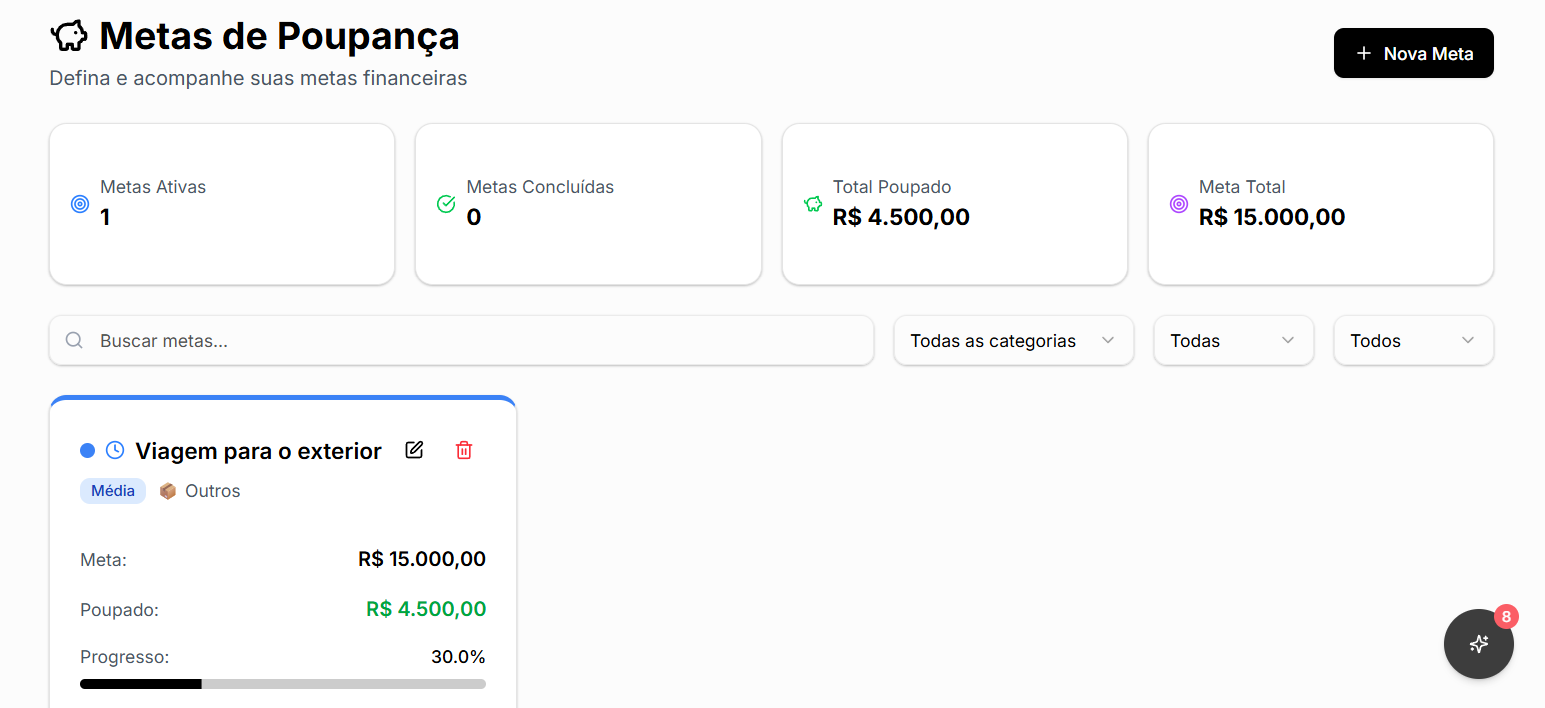Click the goal progress bar at 30%
Viewport: 1545px width, 708px height.
click(283, 684)
